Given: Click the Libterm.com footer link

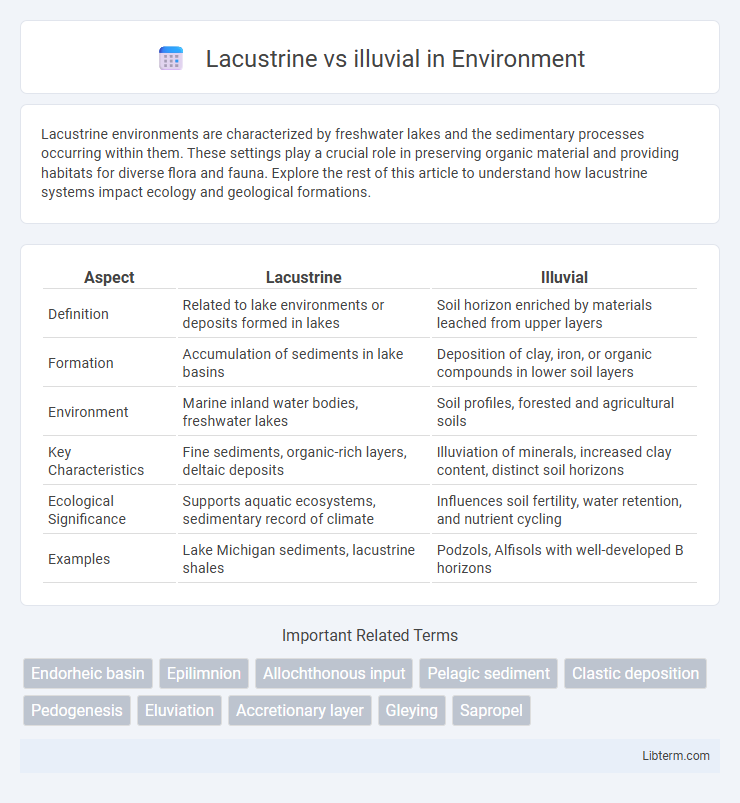Looking at the screenshot, I should [675, 755].
